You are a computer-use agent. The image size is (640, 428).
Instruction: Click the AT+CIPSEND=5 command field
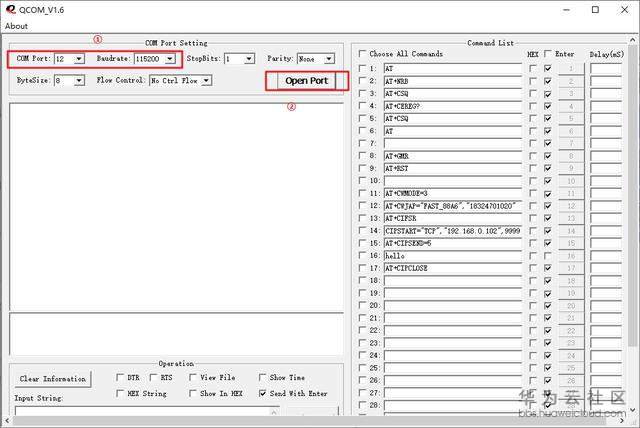tap(453, 243)
